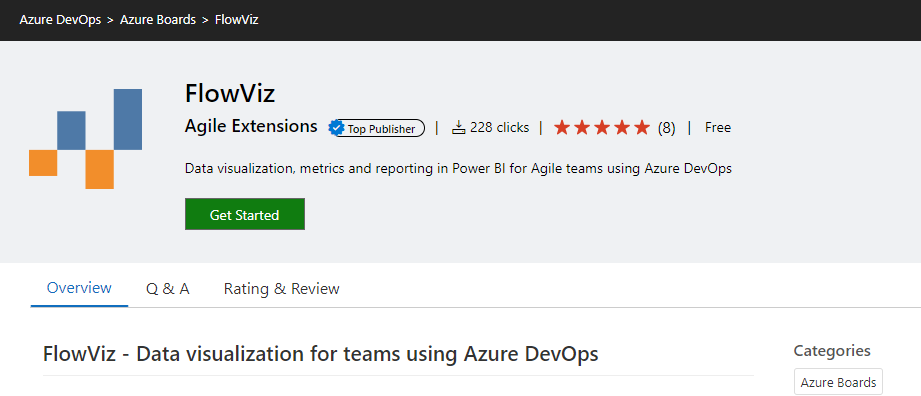921x396 pixels.
Task: Select the Azure Boards category tag
Action: (838, 382)
